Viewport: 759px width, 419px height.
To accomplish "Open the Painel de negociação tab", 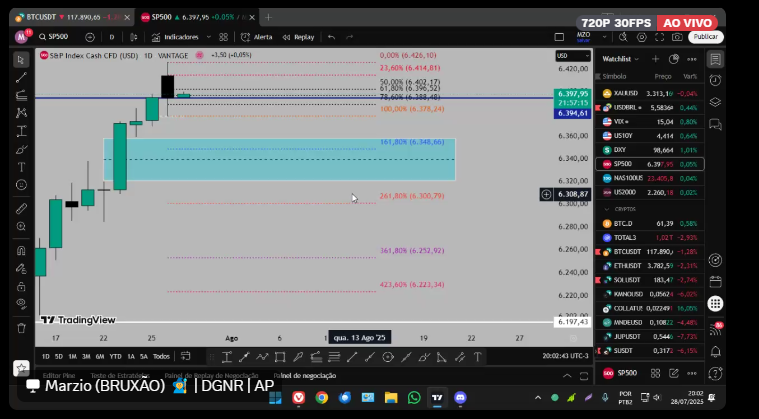I will point(305,375).
